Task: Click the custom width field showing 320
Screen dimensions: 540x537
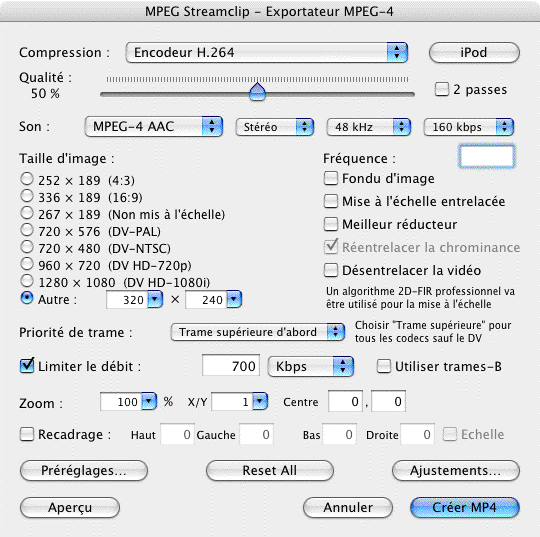Action: tap(127, 300)
